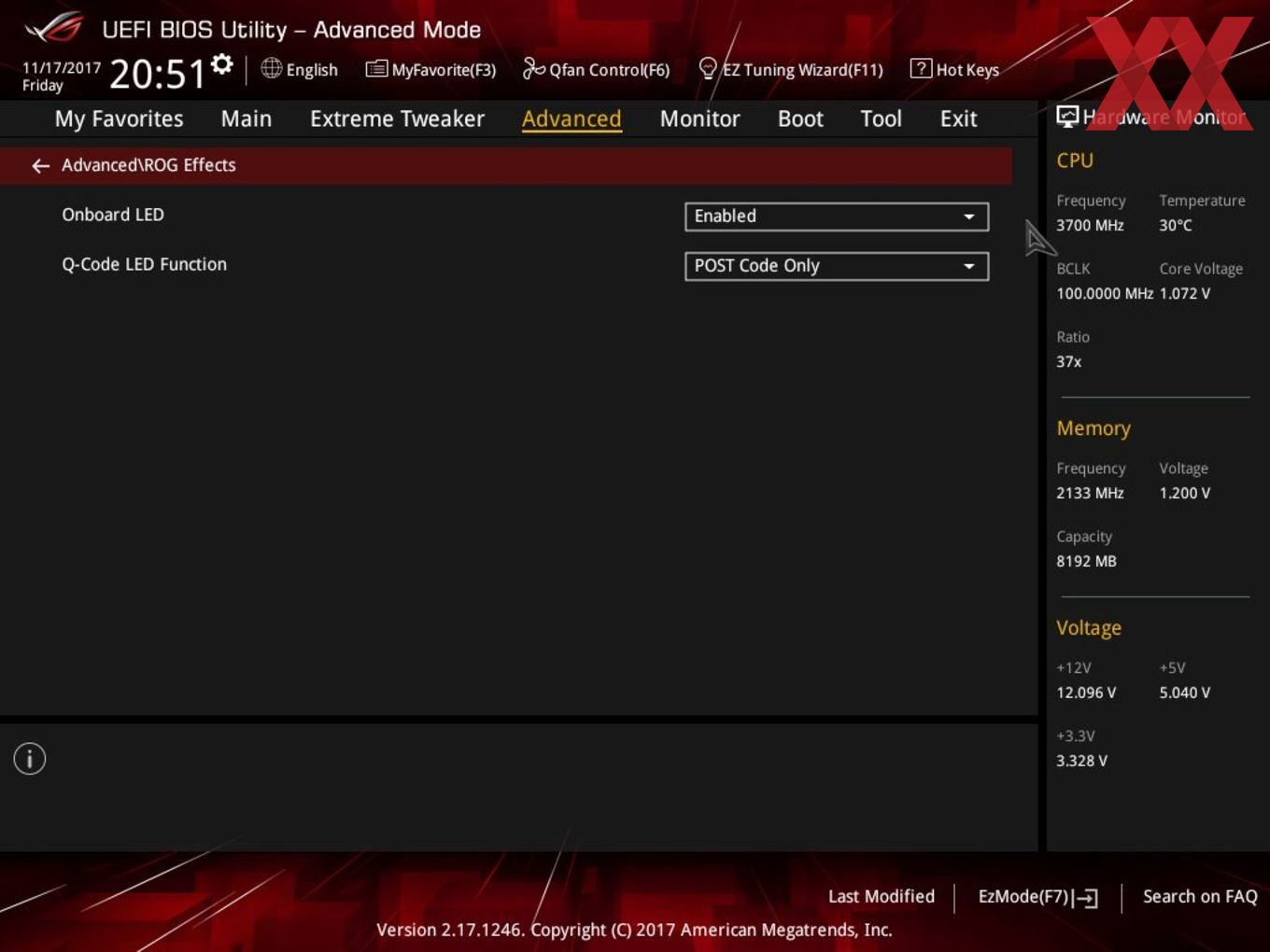Click Ratio value 37x
This screenshot has width=1270, height=952.
point(1069,361)
